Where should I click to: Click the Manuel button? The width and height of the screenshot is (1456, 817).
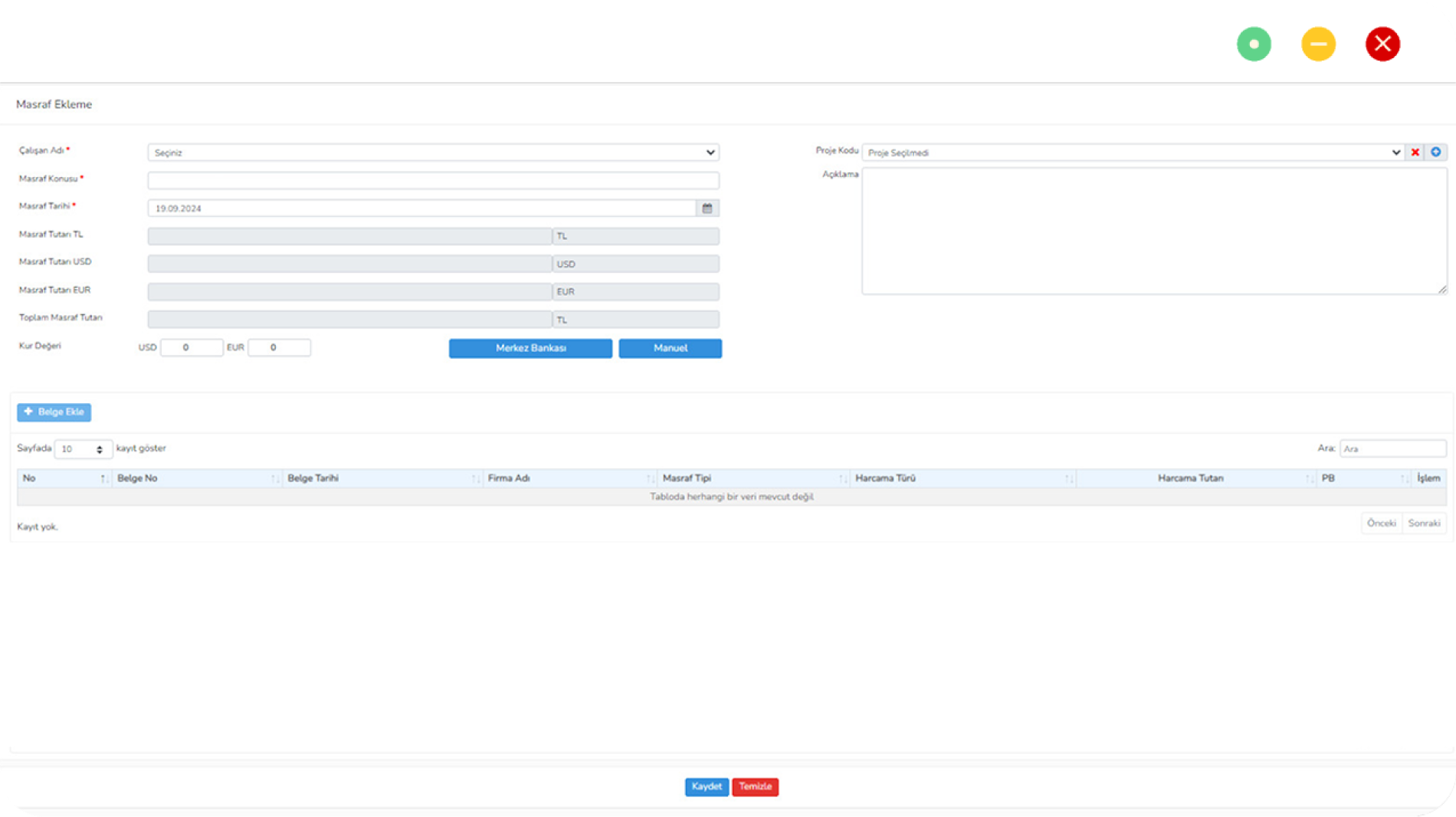click(x=670, y=348)
